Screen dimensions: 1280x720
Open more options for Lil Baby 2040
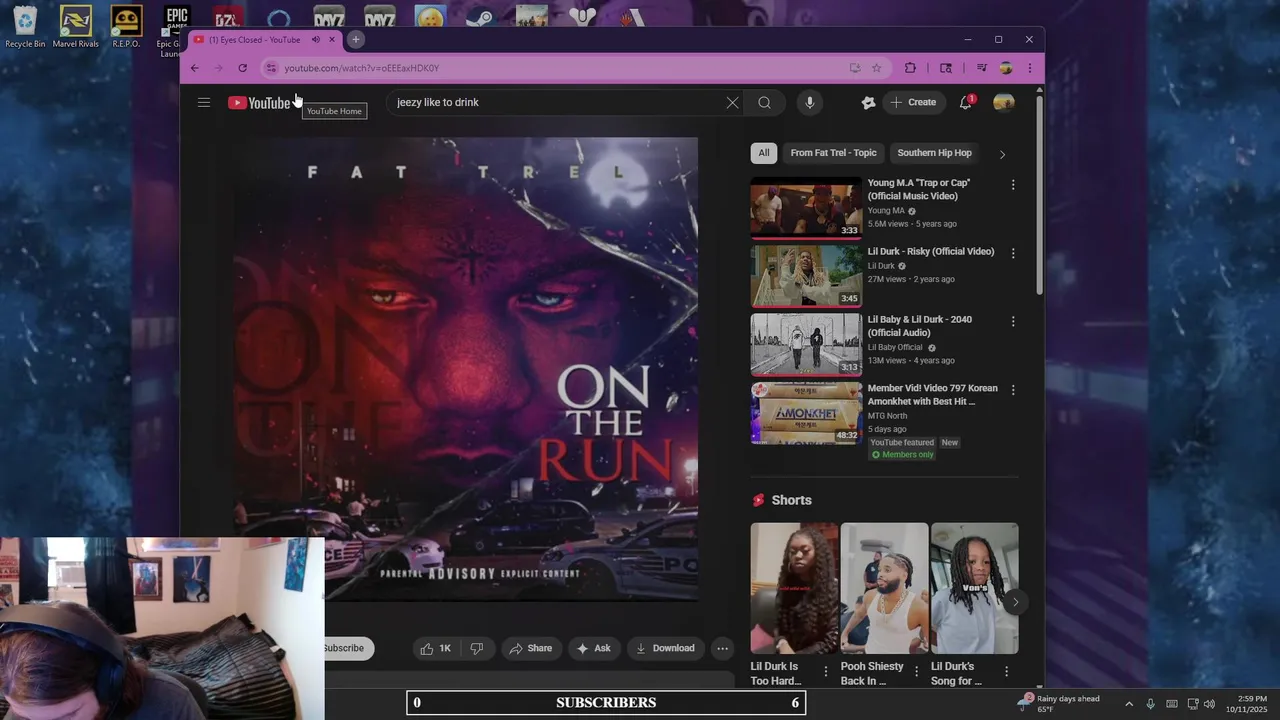(1013, 321)
